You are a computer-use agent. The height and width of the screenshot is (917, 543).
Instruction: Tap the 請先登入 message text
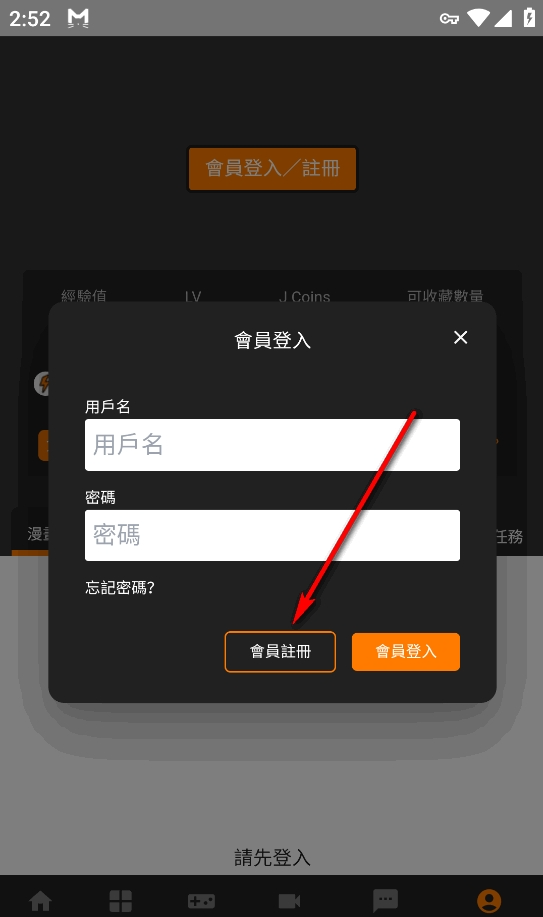click(272, 857)
